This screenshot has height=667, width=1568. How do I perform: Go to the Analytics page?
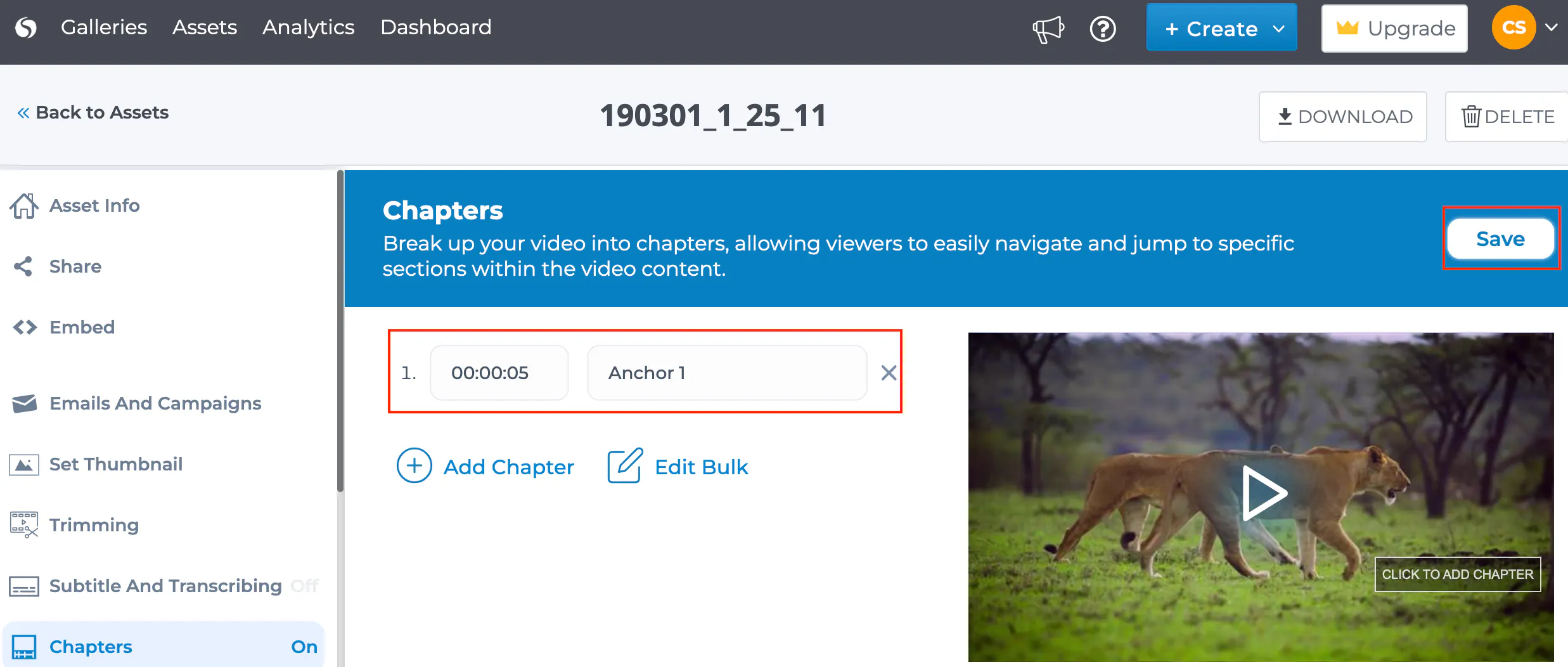[309, 27]
